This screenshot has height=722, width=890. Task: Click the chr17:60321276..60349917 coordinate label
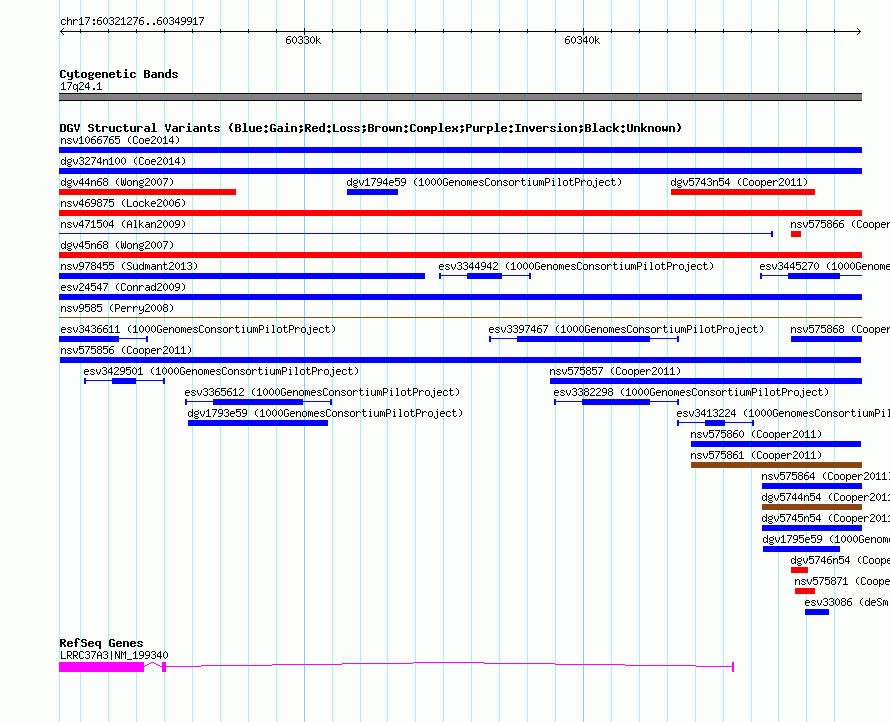pos(132,21)
